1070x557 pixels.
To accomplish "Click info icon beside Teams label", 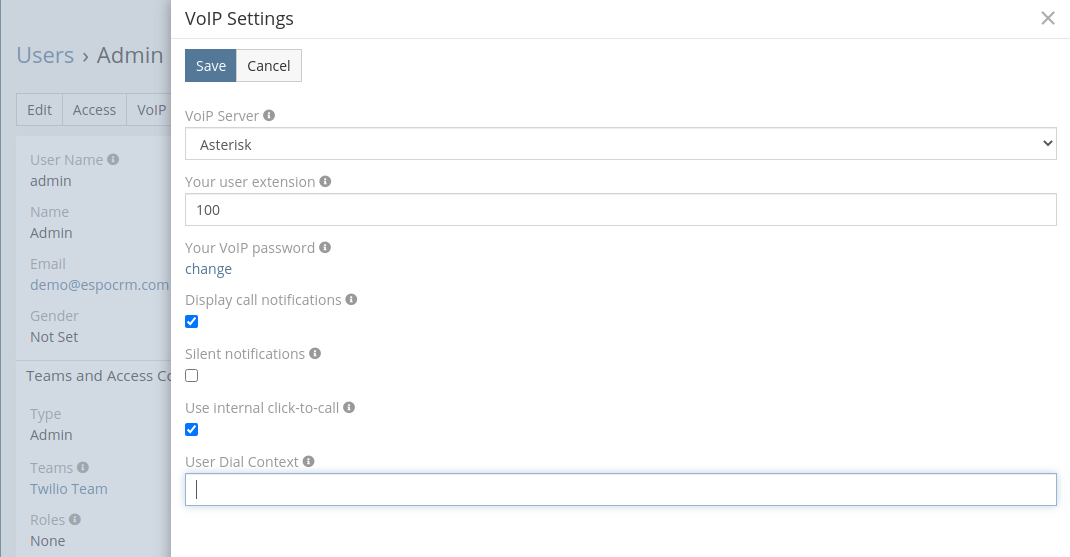I will [83, 467].
